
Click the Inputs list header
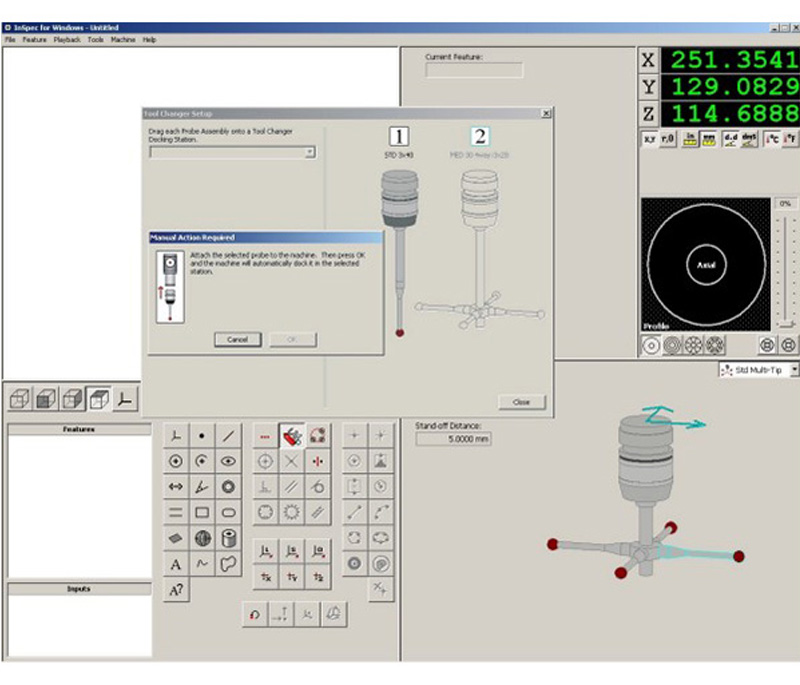click(79, 589)
